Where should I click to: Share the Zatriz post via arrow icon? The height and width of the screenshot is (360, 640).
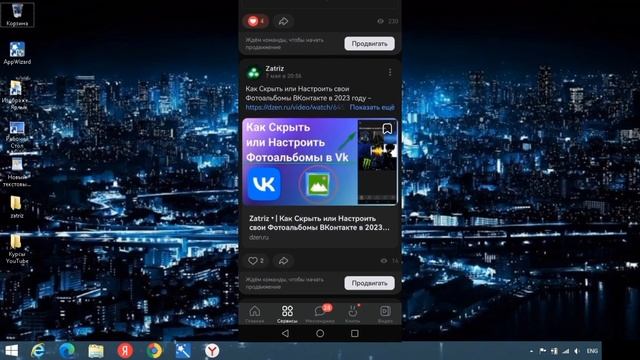point(283,260)
